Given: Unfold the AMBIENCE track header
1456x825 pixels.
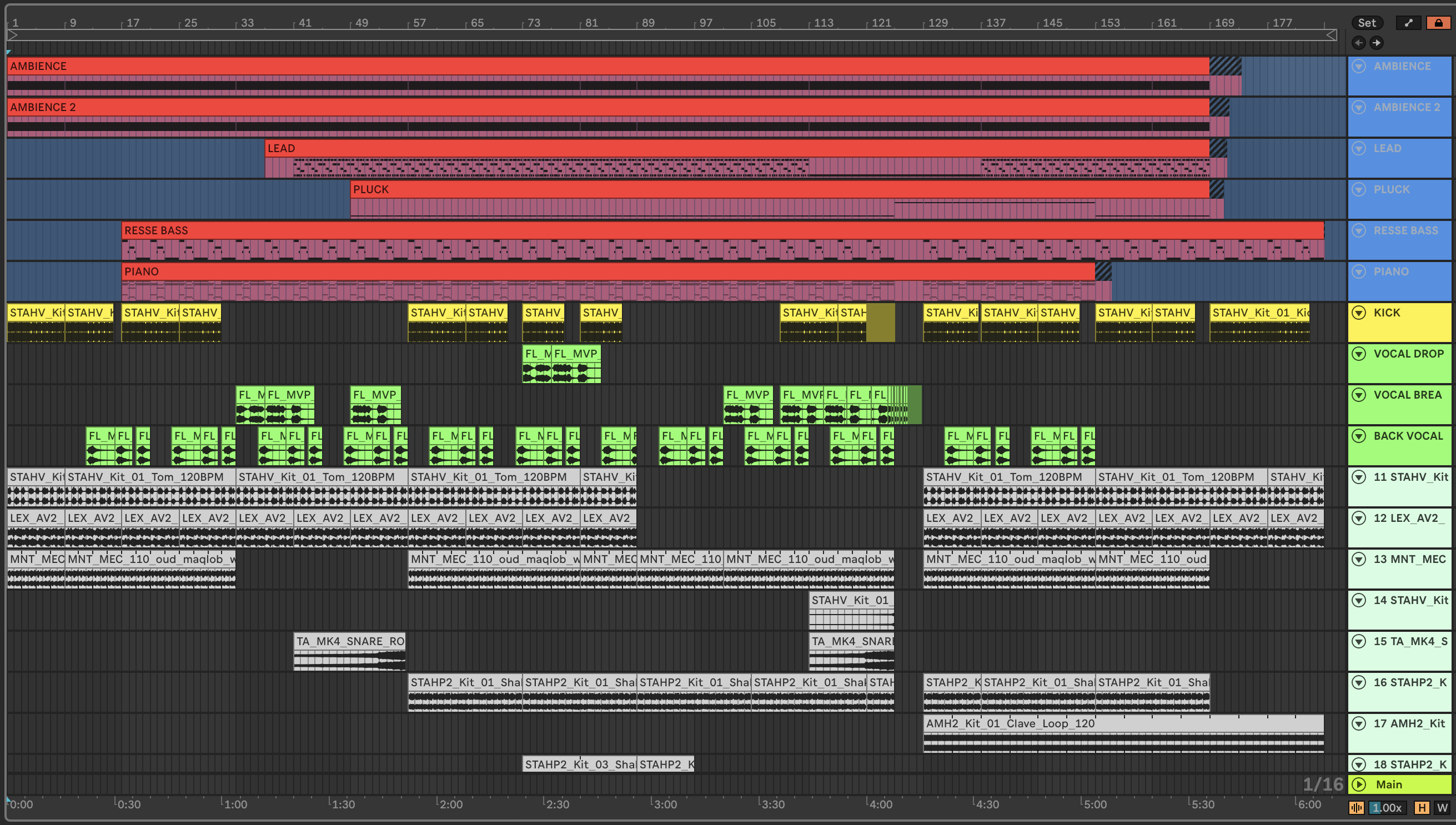Looking at the screenshot, I should point(1359,66).
